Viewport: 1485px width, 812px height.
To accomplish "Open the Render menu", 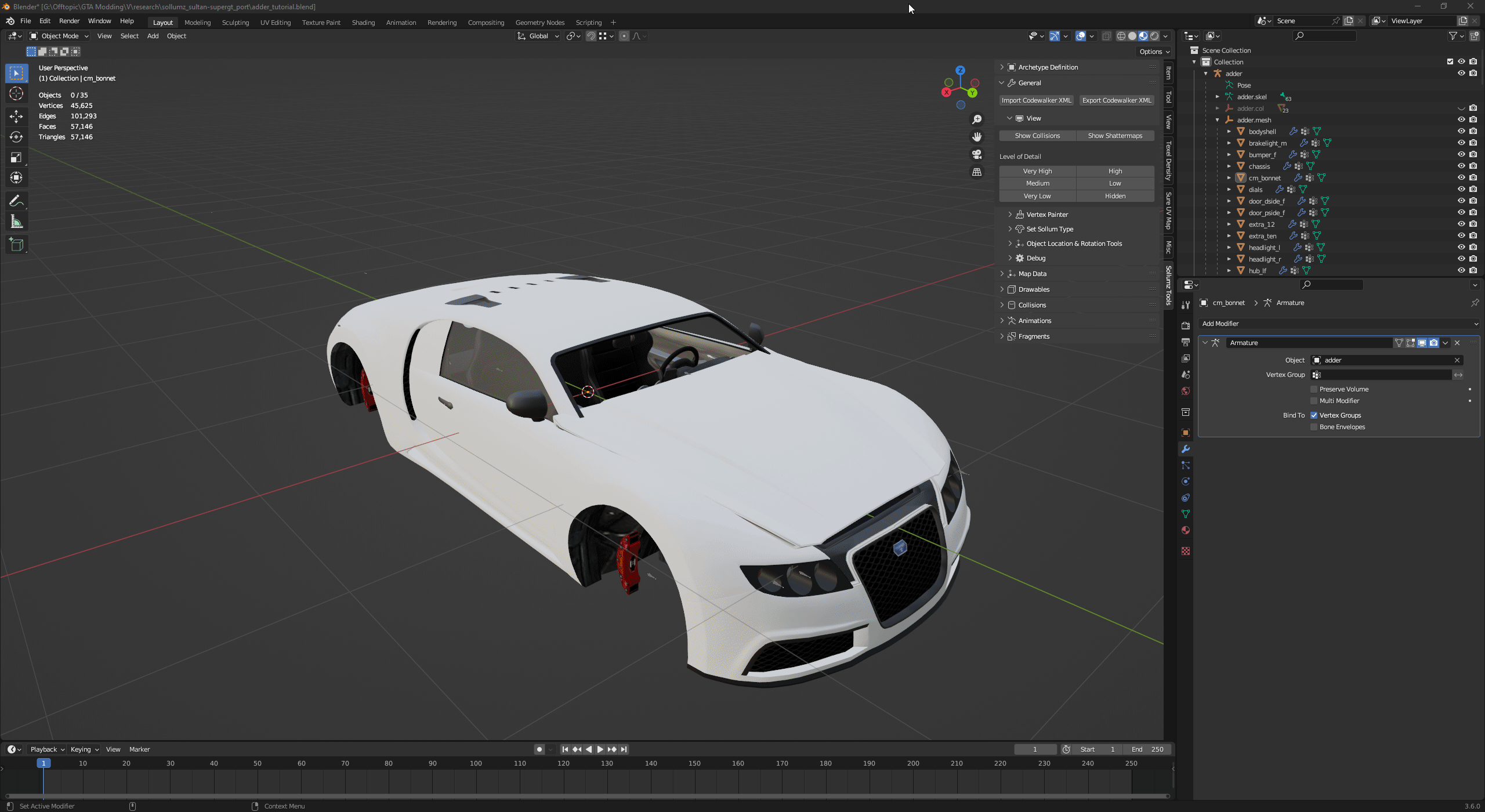I will [x=69, y=21].
